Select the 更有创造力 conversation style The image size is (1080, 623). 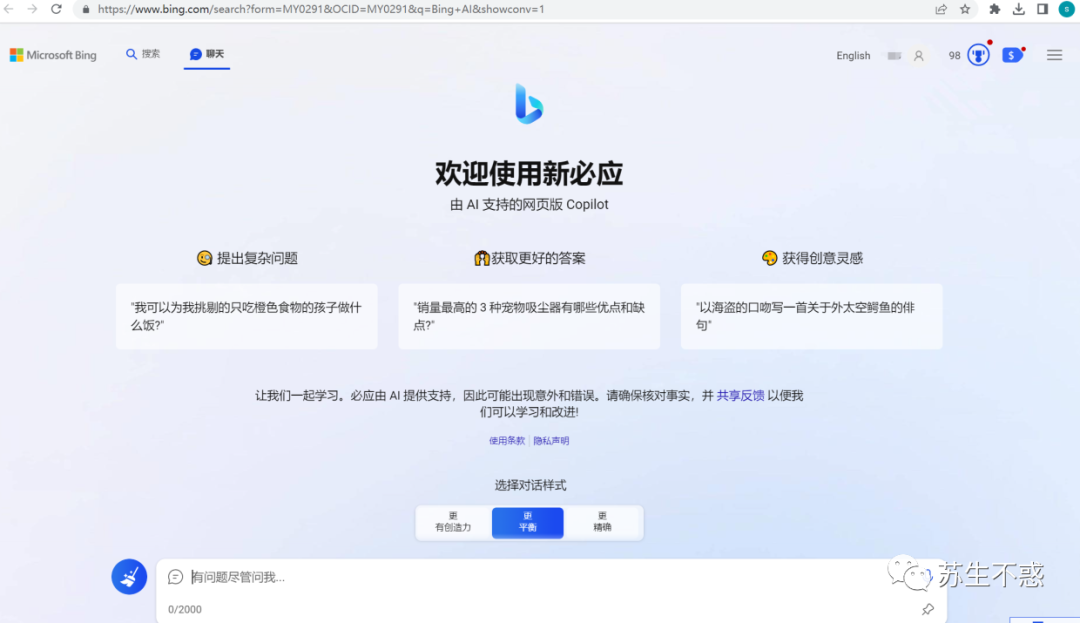[x=452, y=522]
